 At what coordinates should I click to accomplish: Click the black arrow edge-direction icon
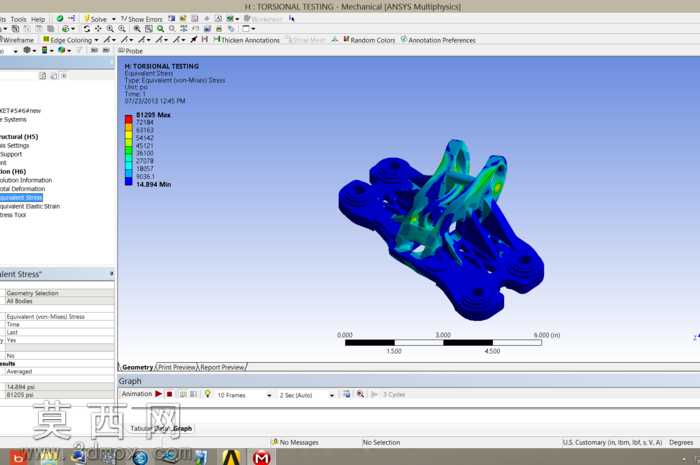pos(194,40)
